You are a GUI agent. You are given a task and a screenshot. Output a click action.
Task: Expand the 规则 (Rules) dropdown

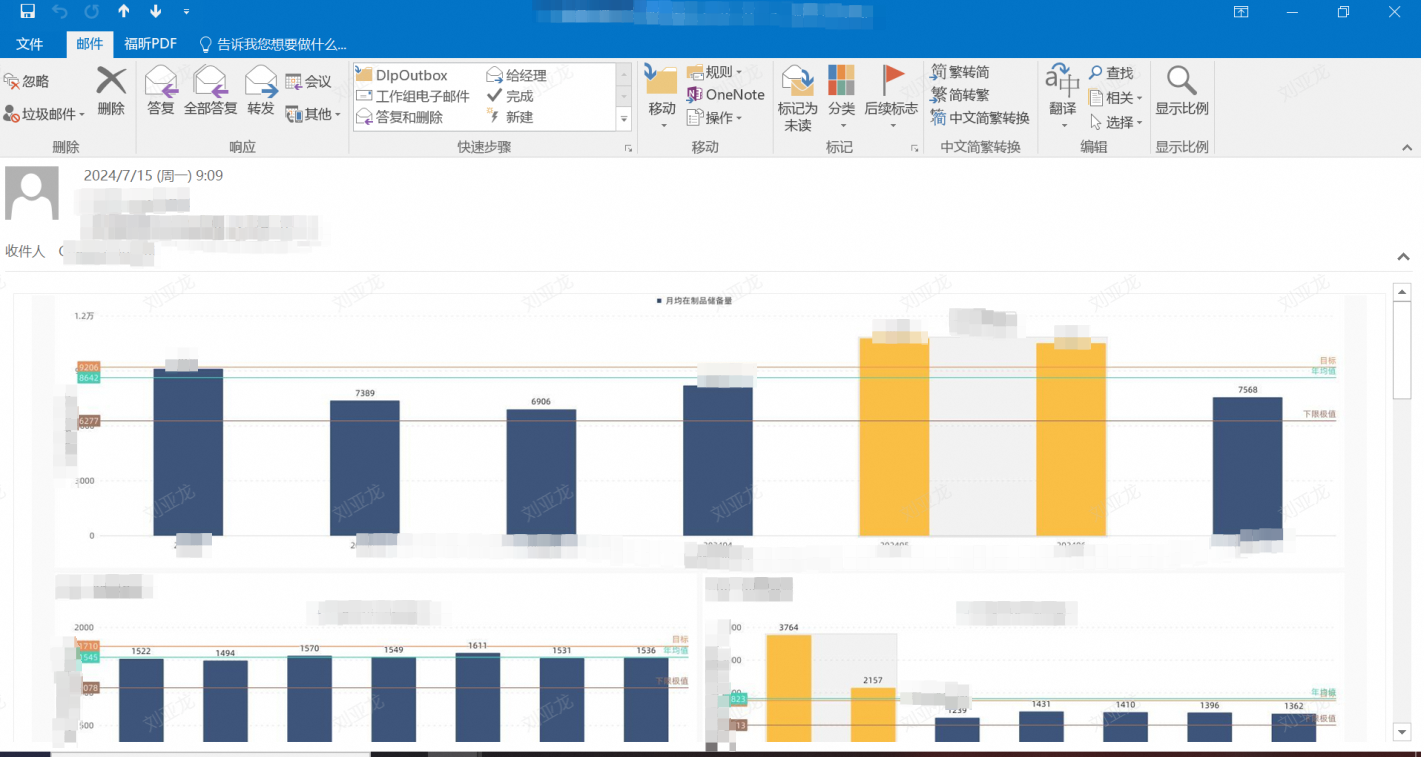coord(715,72)
